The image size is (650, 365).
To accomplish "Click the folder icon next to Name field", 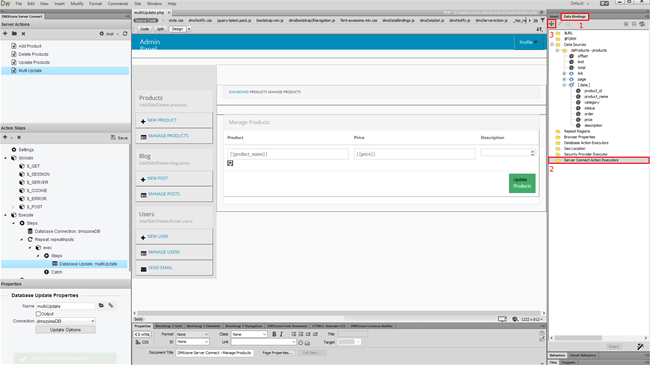I will [x=101, y=306].
